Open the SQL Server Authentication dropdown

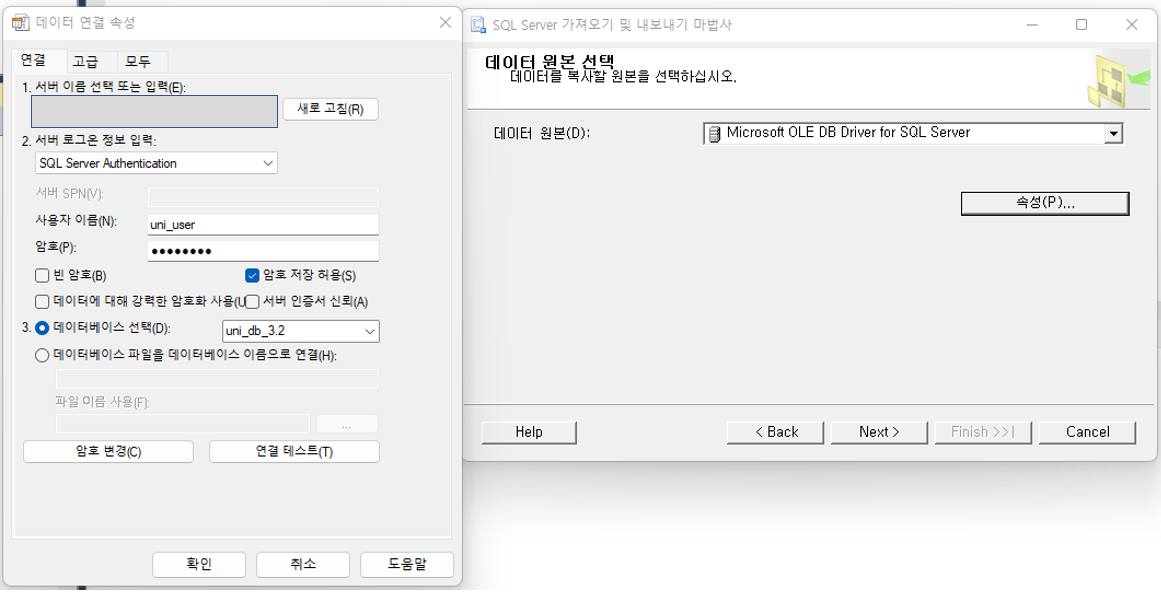coord(156,163)
